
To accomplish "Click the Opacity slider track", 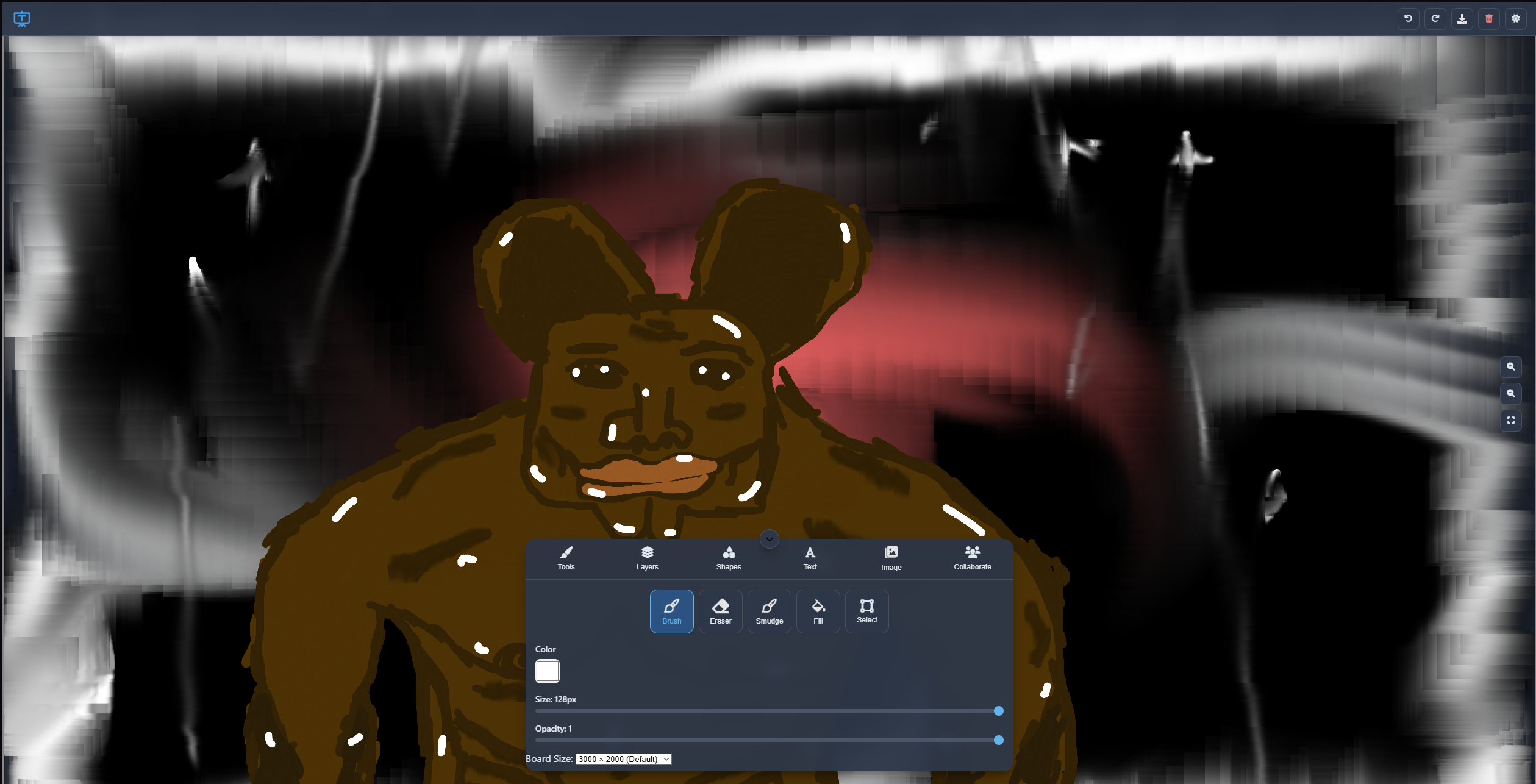I will coord(769,740).
